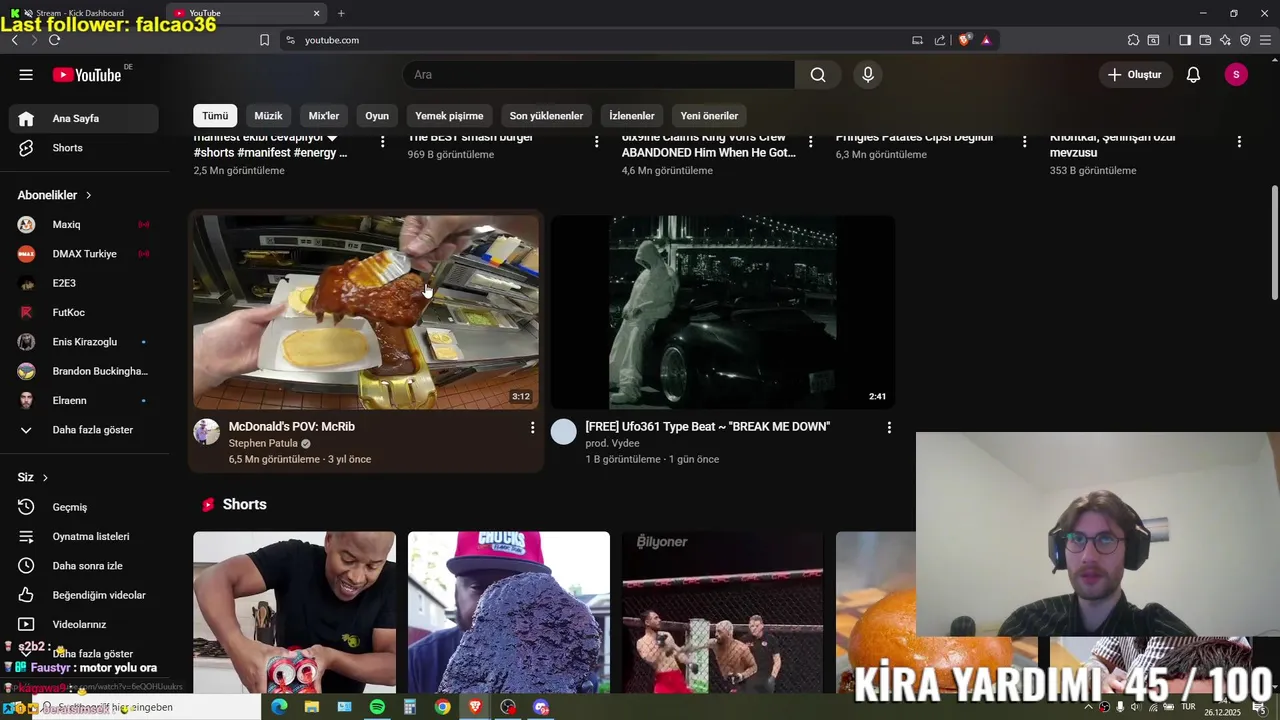Select the İzlenenler filter chip
The height and width of the screenshot is (720, 1280).
pos(632,116)
